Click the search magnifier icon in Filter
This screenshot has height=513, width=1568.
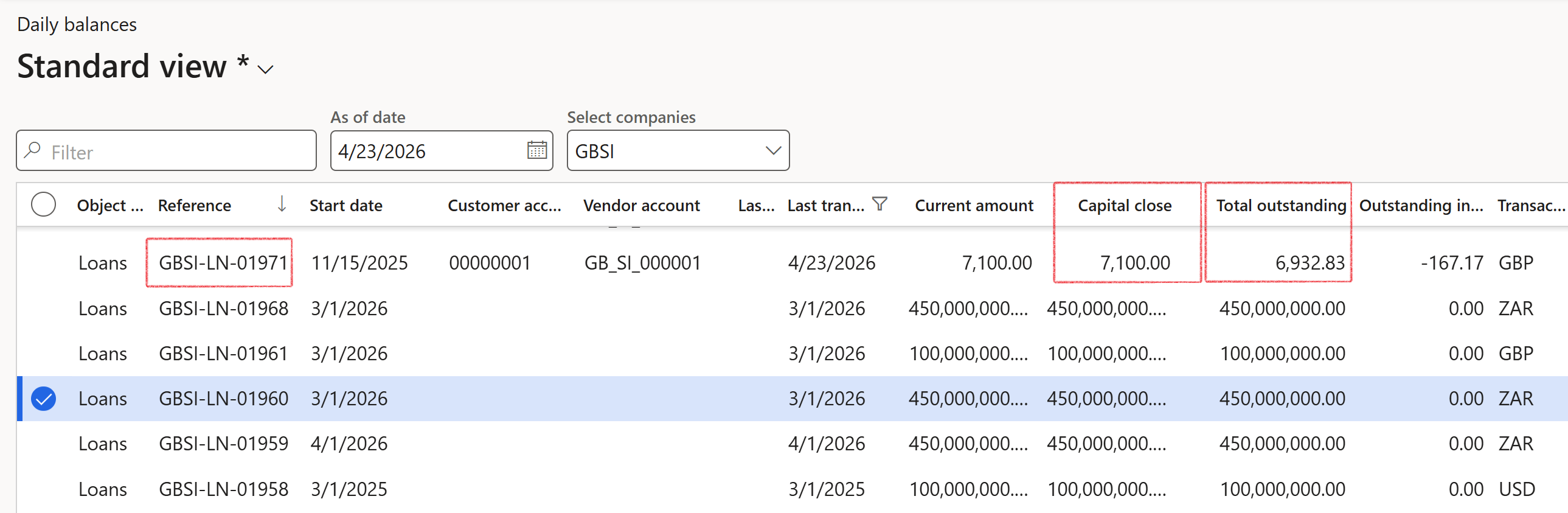(33, 150)
